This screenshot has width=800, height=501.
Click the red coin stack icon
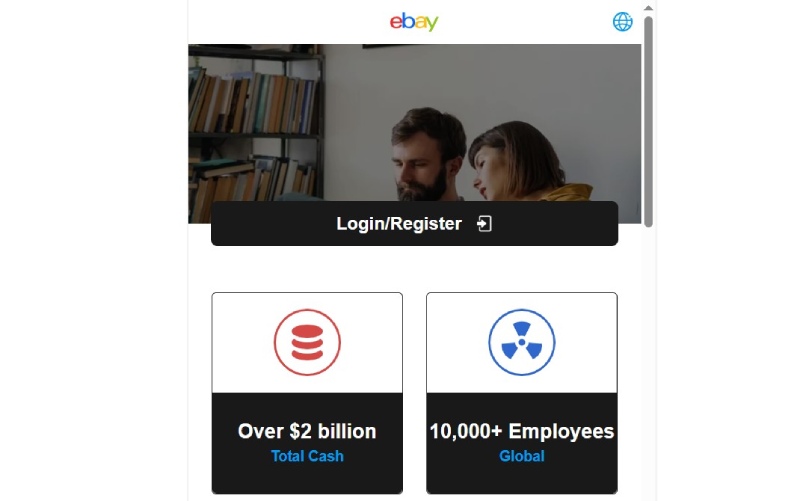(307, 342)
